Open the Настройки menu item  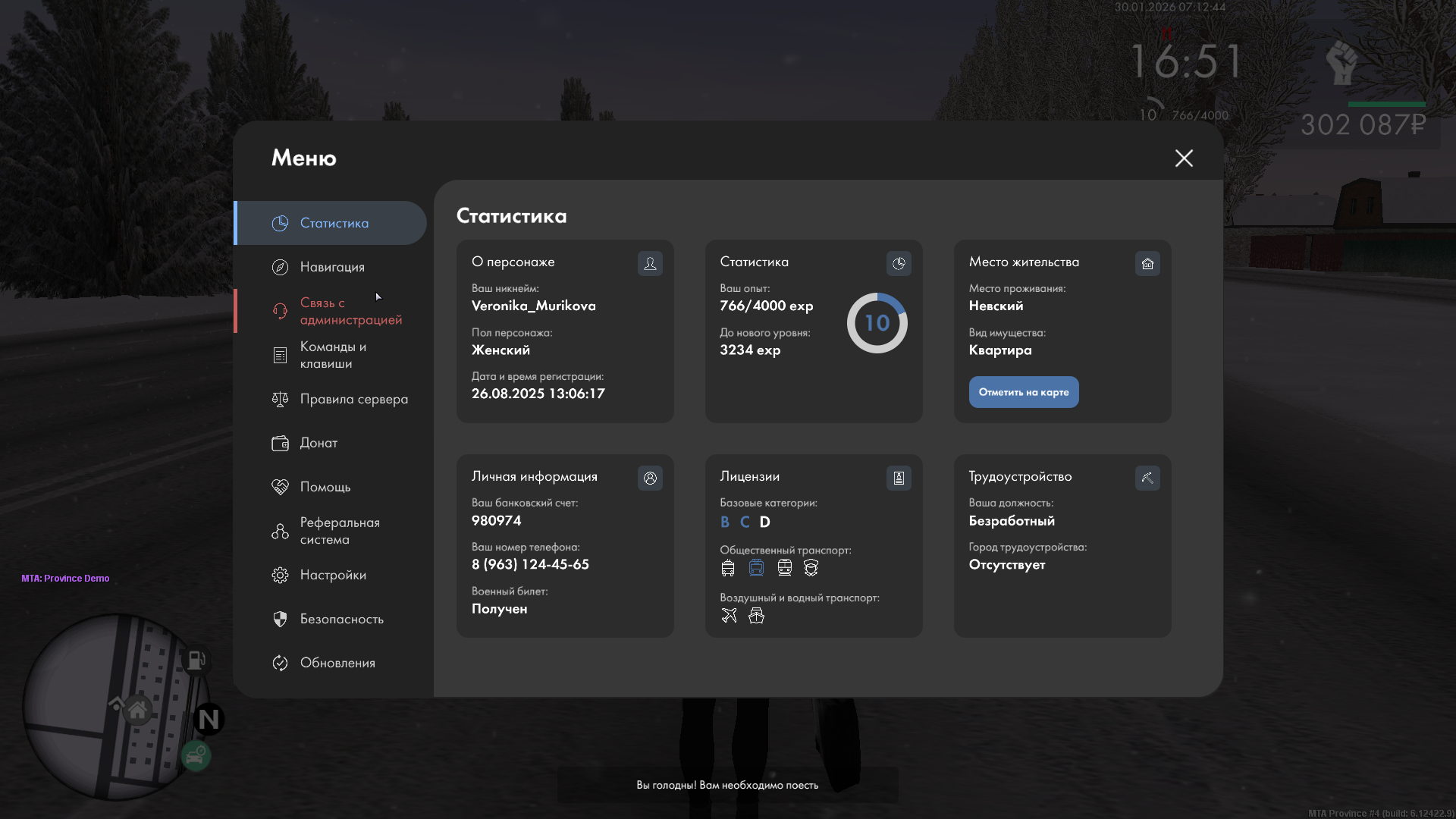tap(333, 575)
